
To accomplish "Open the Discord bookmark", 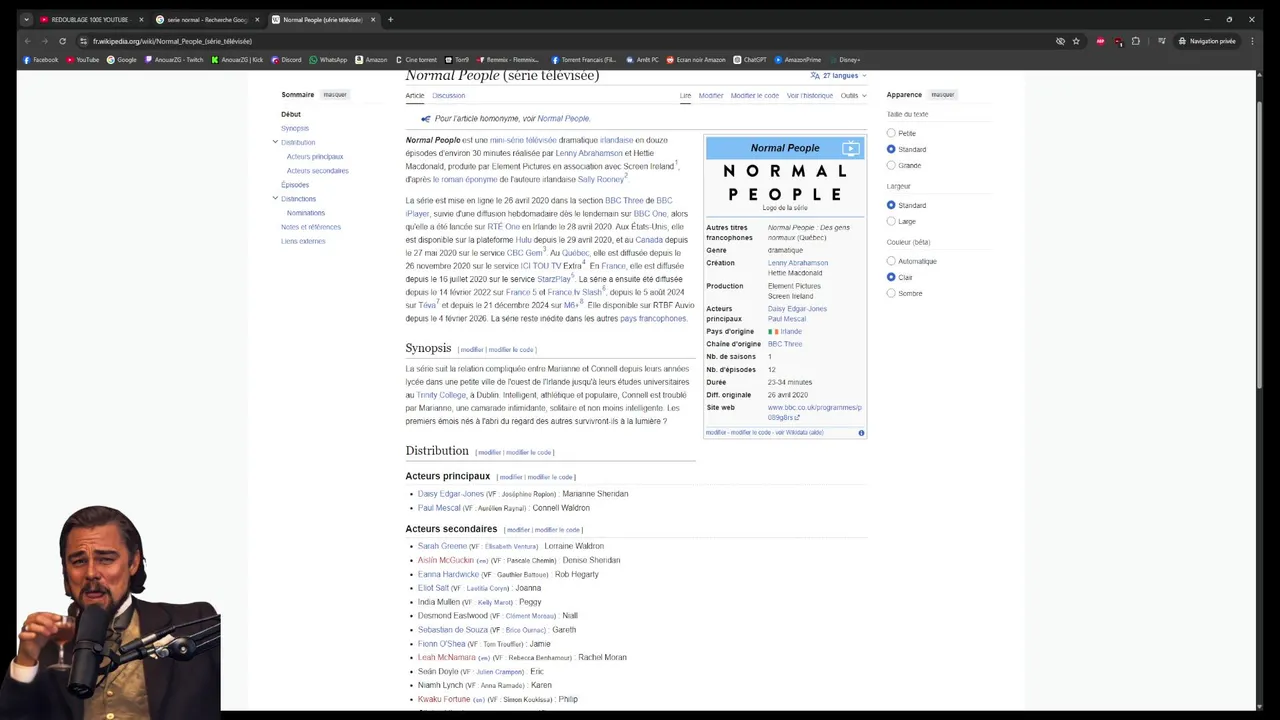I will tap(286, 59).
